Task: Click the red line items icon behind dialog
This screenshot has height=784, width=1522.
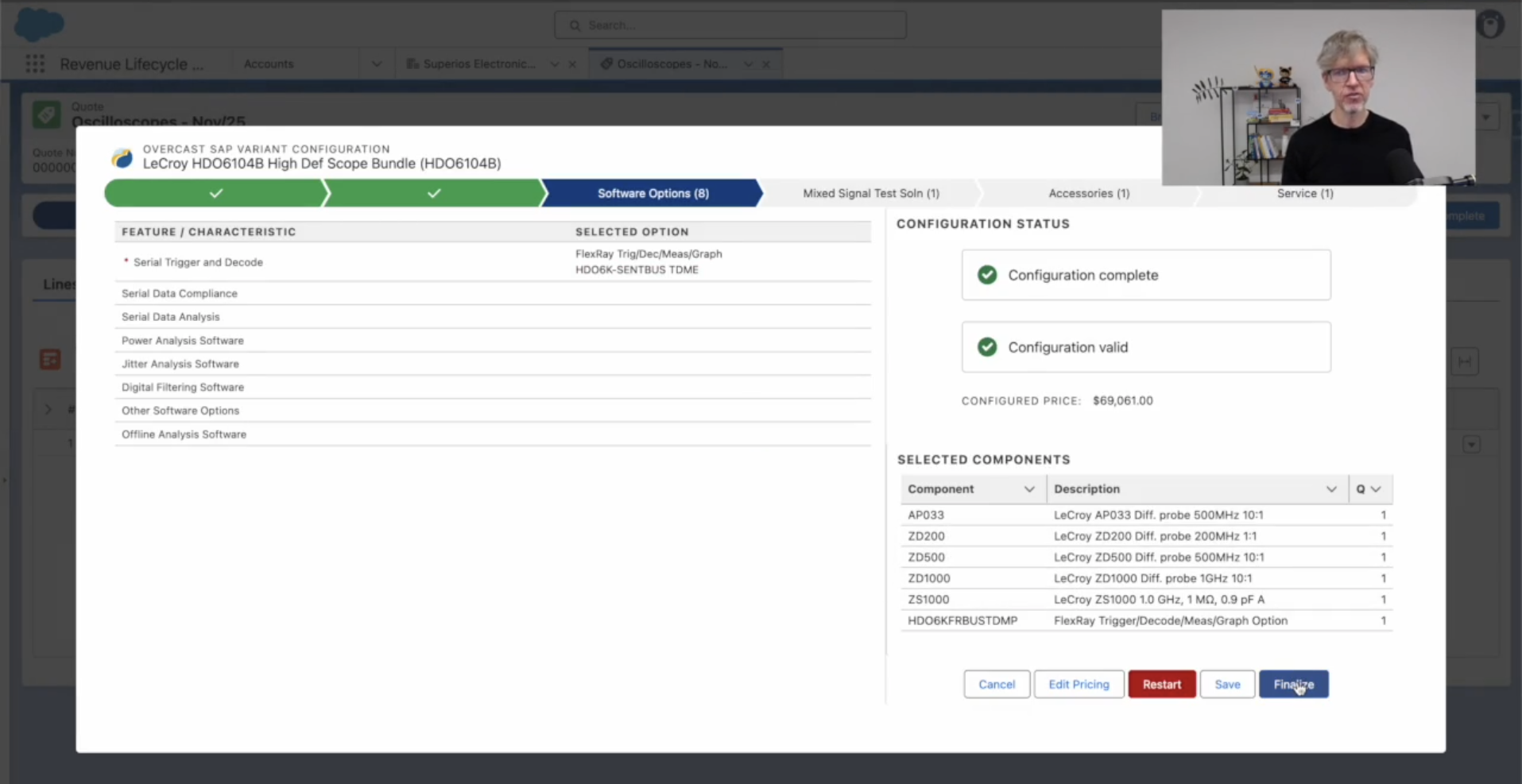Action: click(x=50, y=360)
